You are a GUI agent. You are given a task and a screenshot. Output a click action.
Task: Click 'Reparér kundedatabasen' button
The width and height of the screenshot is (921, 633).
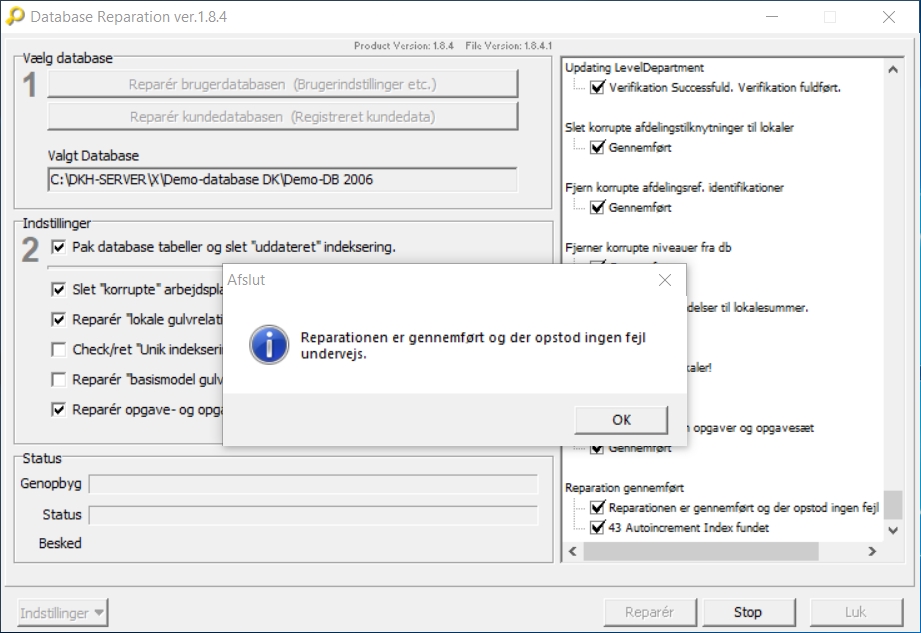pos(283,117)
